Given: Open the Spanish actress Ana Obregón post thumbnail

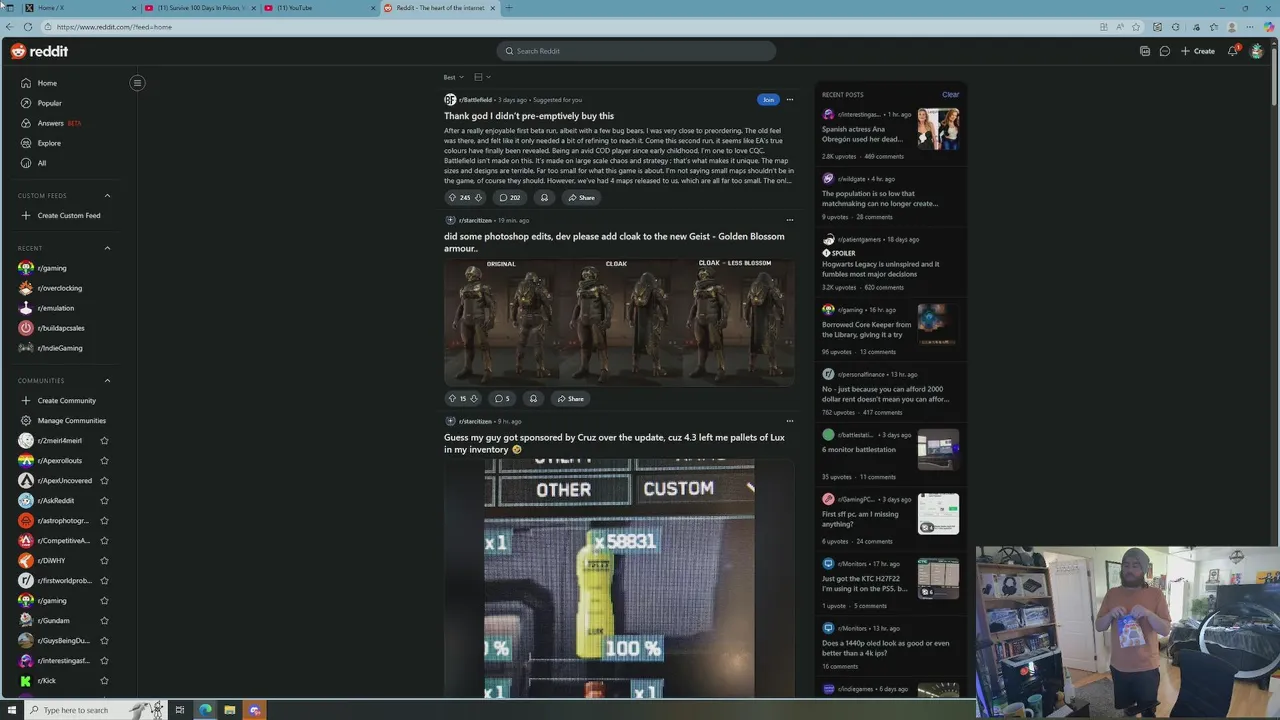Looking at the screenshot, I should pos(938,129).
